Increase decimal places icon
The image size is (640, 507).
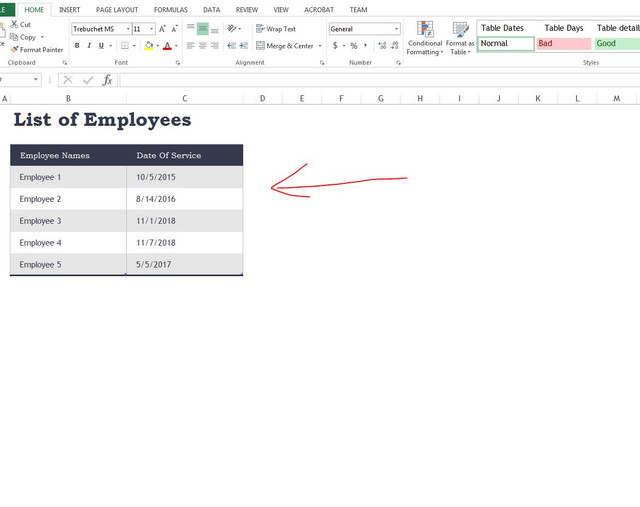click(382, 46)
